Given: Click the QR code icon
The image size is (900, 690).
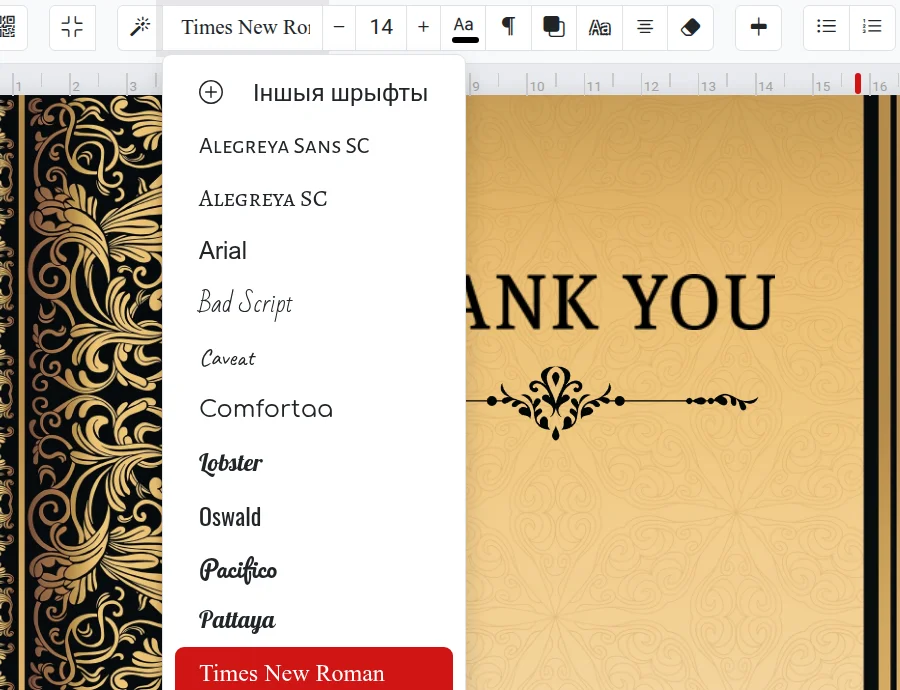Looking at the screenshot, I should [x=8, y=27].
